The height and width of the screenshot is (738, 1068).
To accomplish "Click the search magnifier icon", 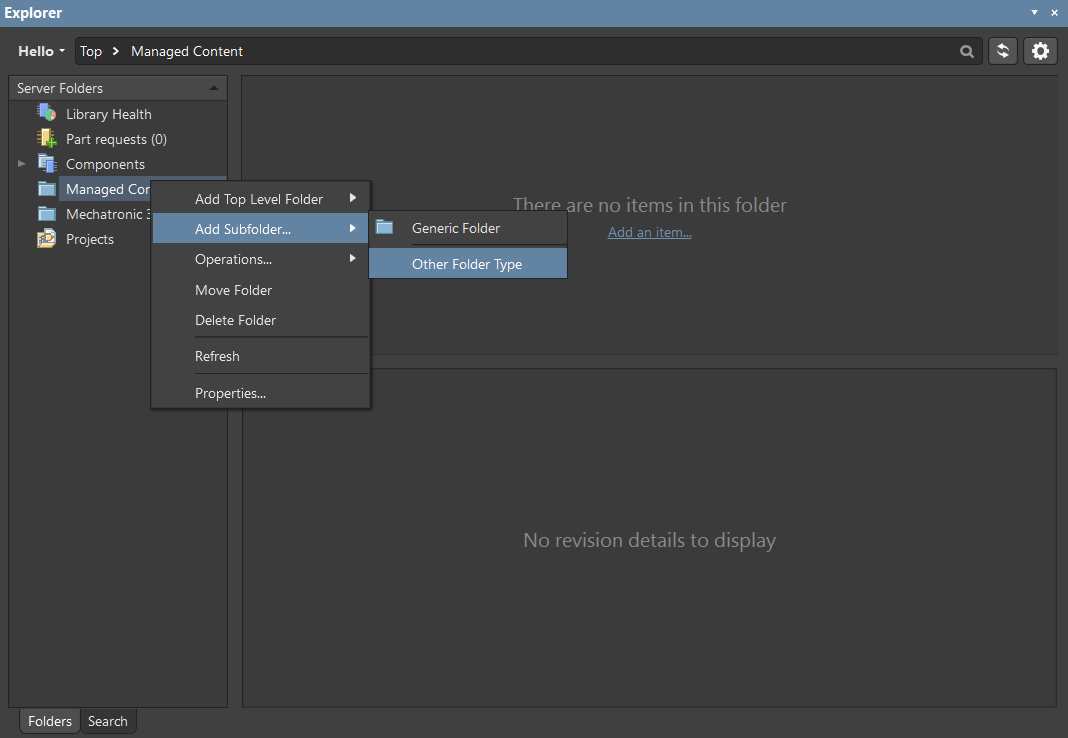I will (967, 51).
